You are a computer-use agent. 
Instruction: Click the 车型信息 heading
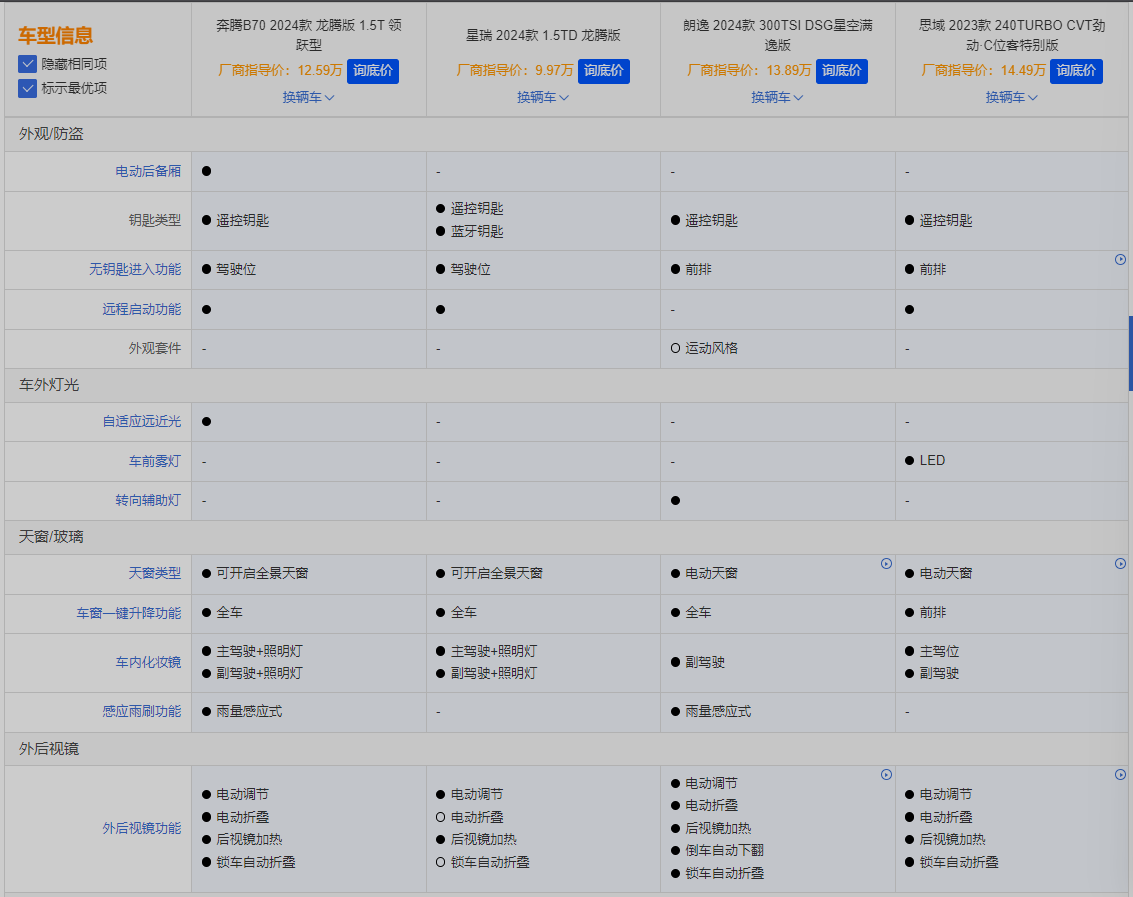click(56, 35)
